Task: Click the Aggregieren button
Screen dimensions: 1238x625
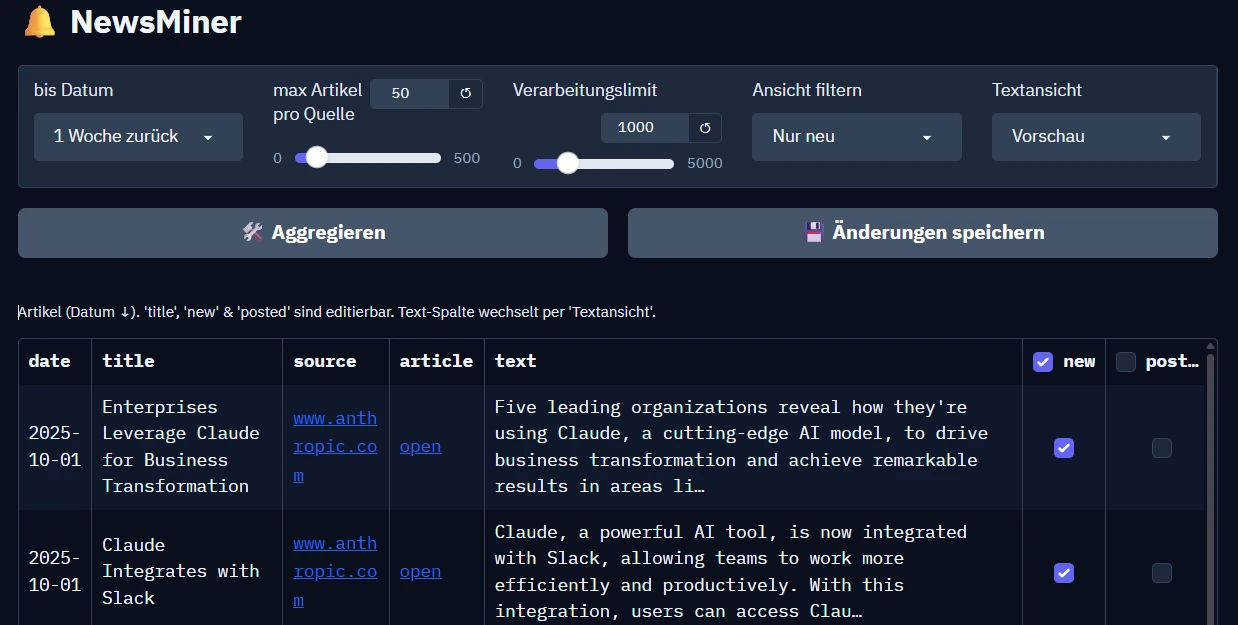Action: pos(313,233)
